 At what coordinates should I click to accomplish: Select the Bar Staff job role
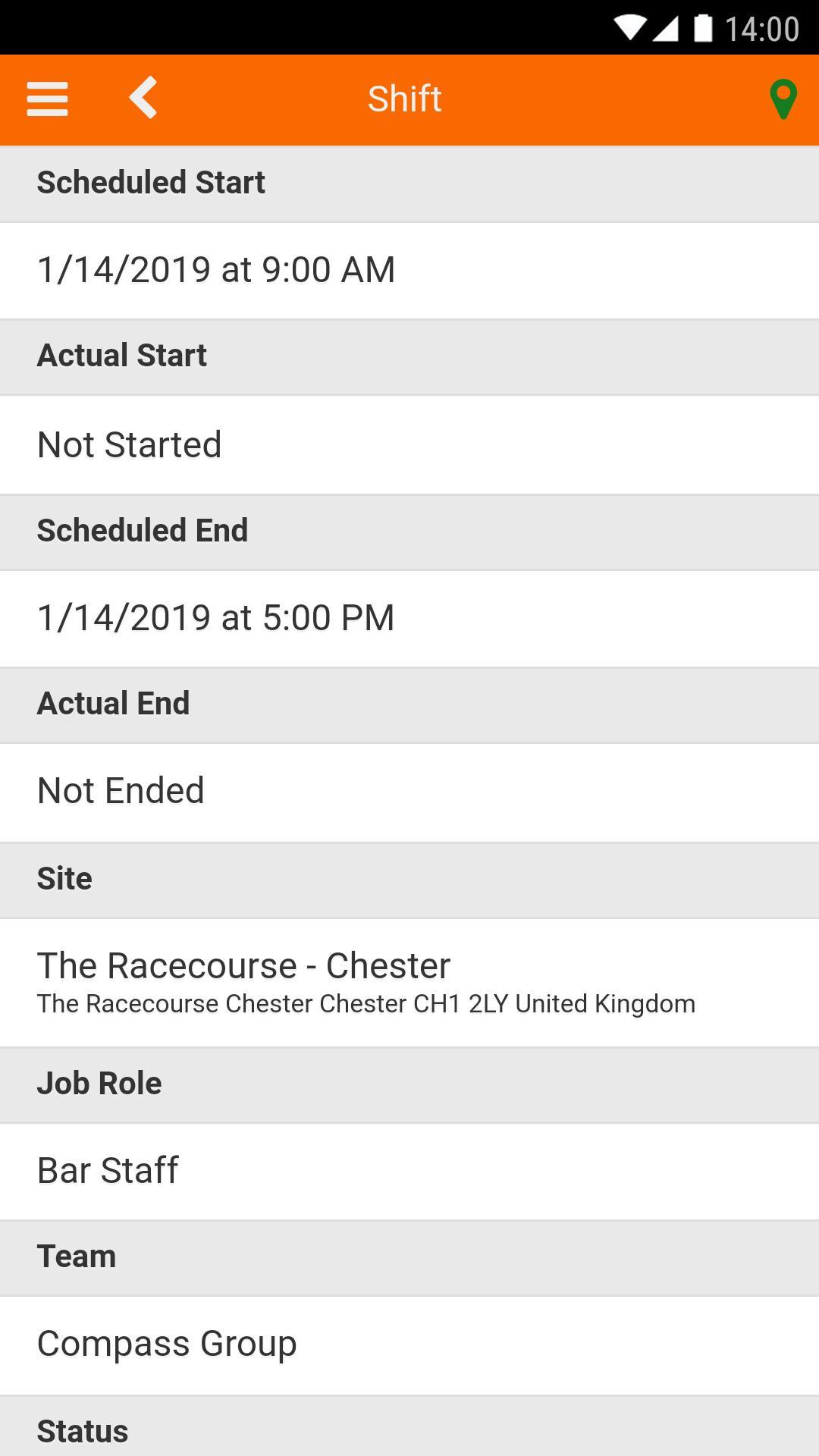click(x=108, y=1170)
